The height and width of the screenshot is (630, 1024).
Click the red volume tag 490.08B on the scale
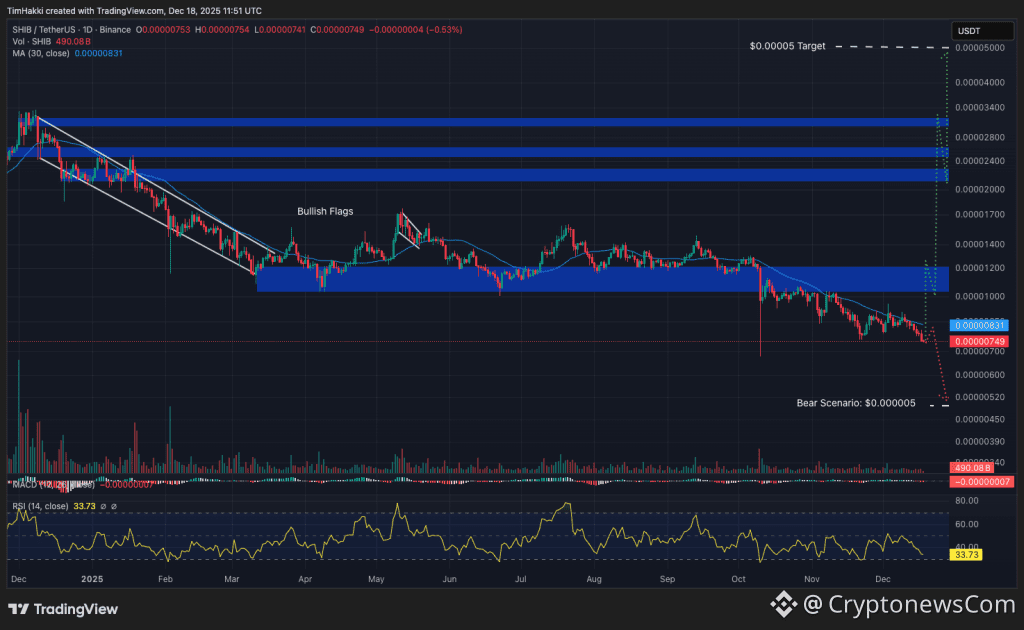pyautogui.click(x=972, y=467)
